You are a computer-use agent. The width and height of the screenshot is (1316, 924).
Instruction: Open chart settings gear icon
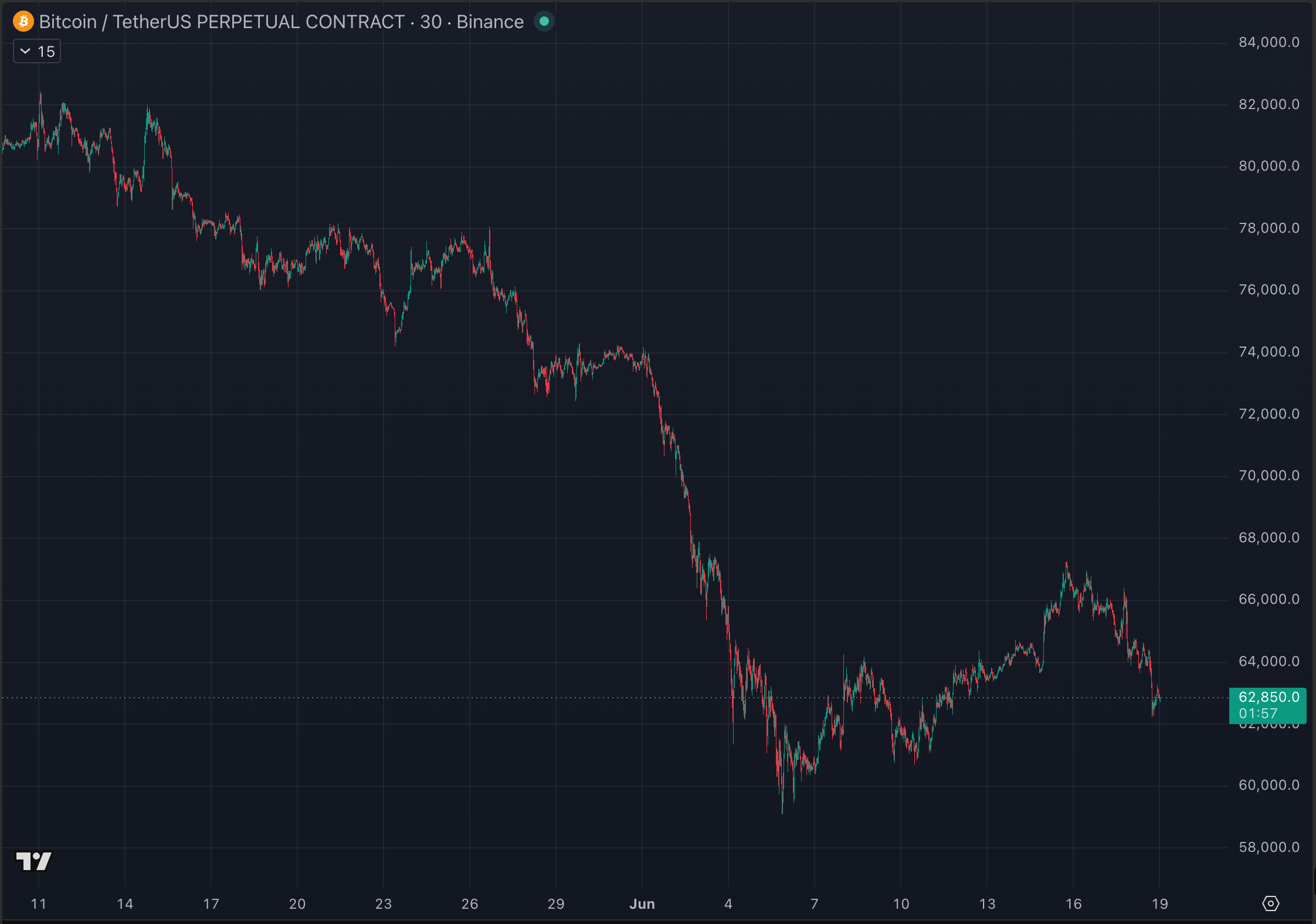[x=1270, y=903]
